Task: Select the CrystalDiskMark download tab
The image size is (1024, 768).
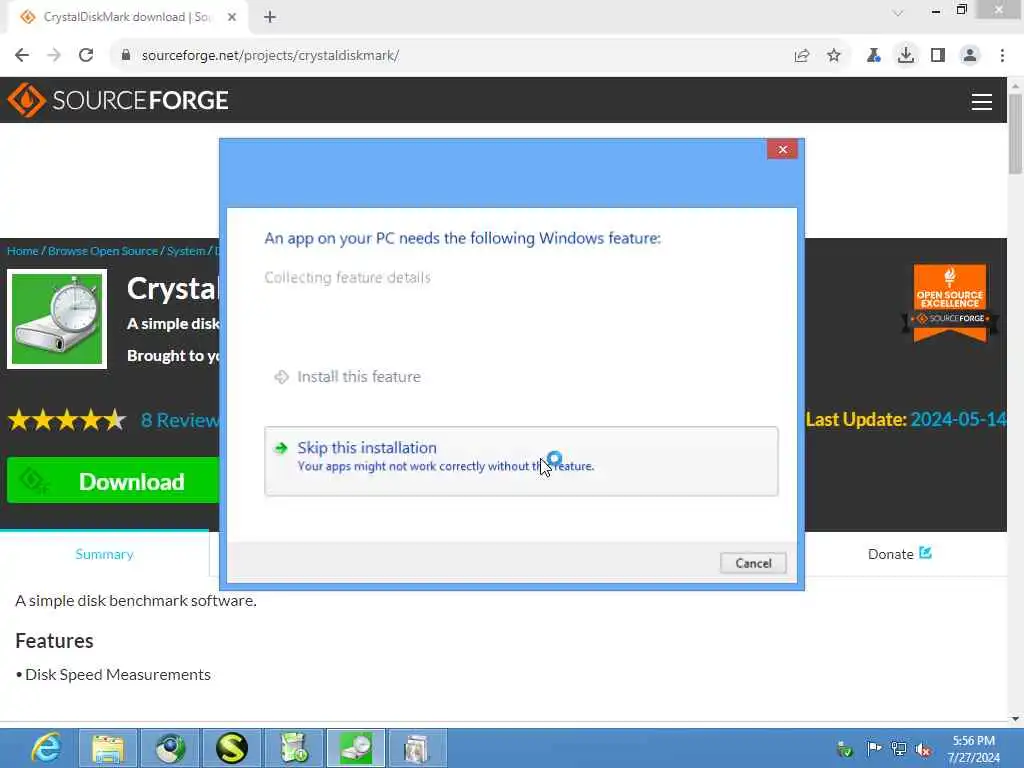Action: 127,18
